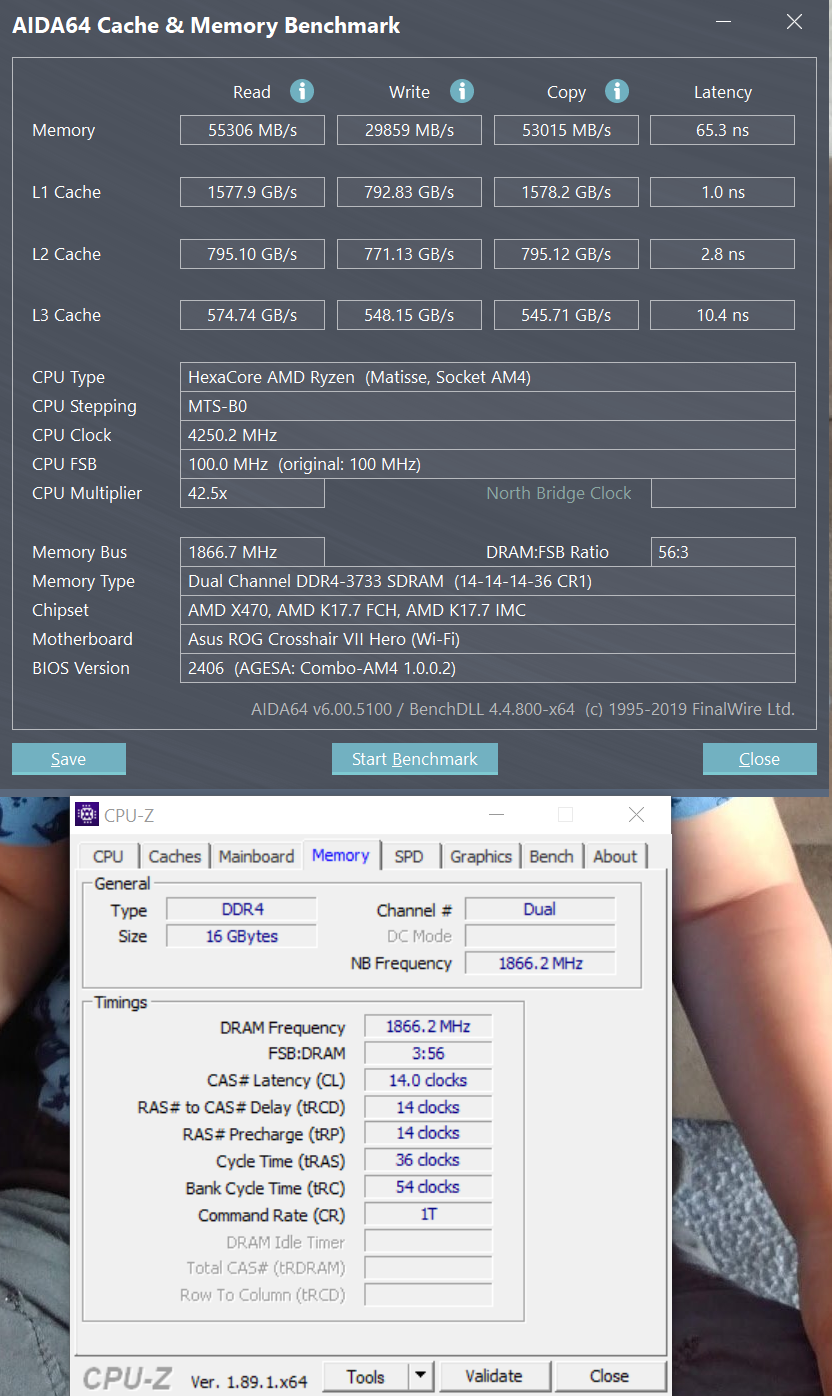
Task: Click the Channel # value Dual
Action: pyautogui.click(x=540, y=909)
